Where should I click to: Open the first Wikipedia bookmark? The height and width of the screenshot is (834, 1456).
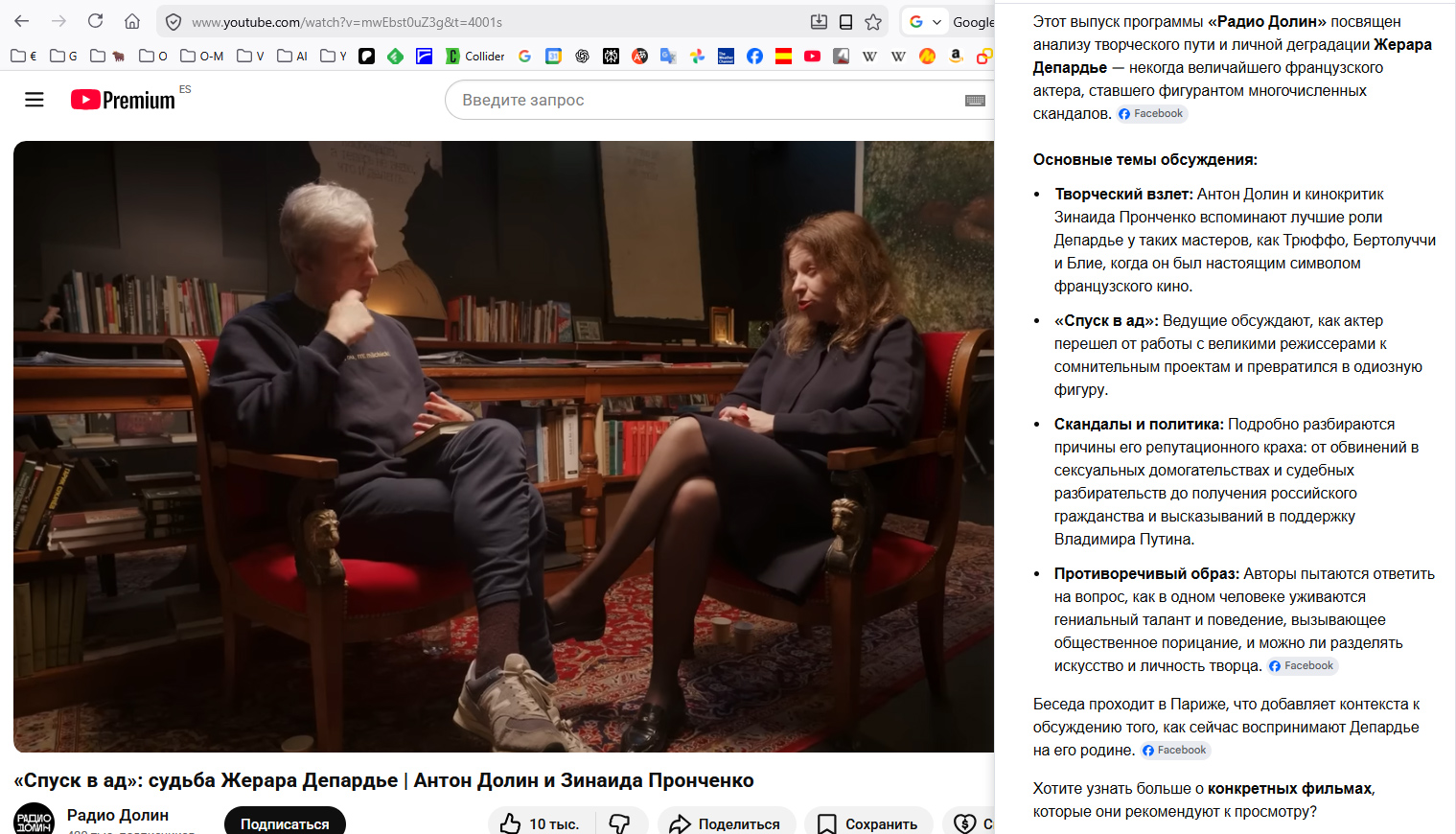click(869, 56)
